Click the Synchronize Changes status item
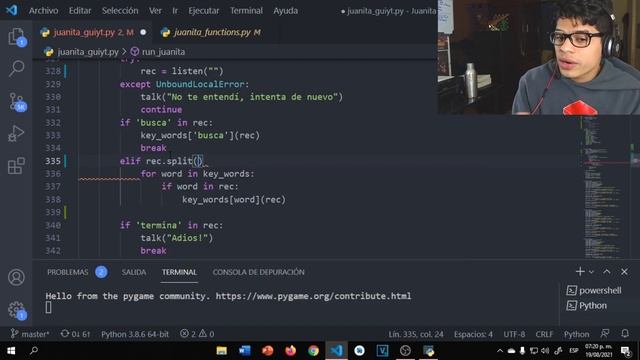Viewport: 640px width, 360px height. 75,334
